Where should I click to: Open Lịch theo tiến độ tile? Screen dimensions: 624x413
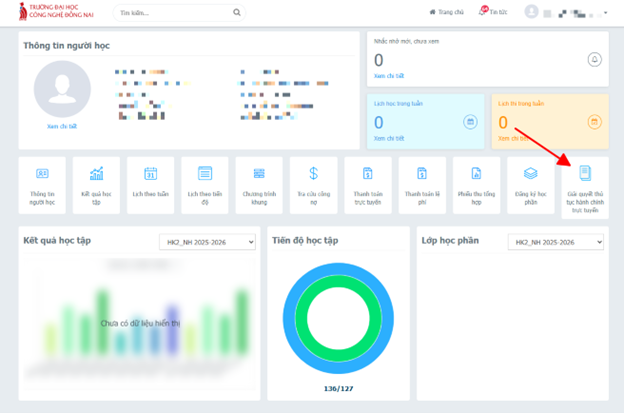[x=205, y=185]
